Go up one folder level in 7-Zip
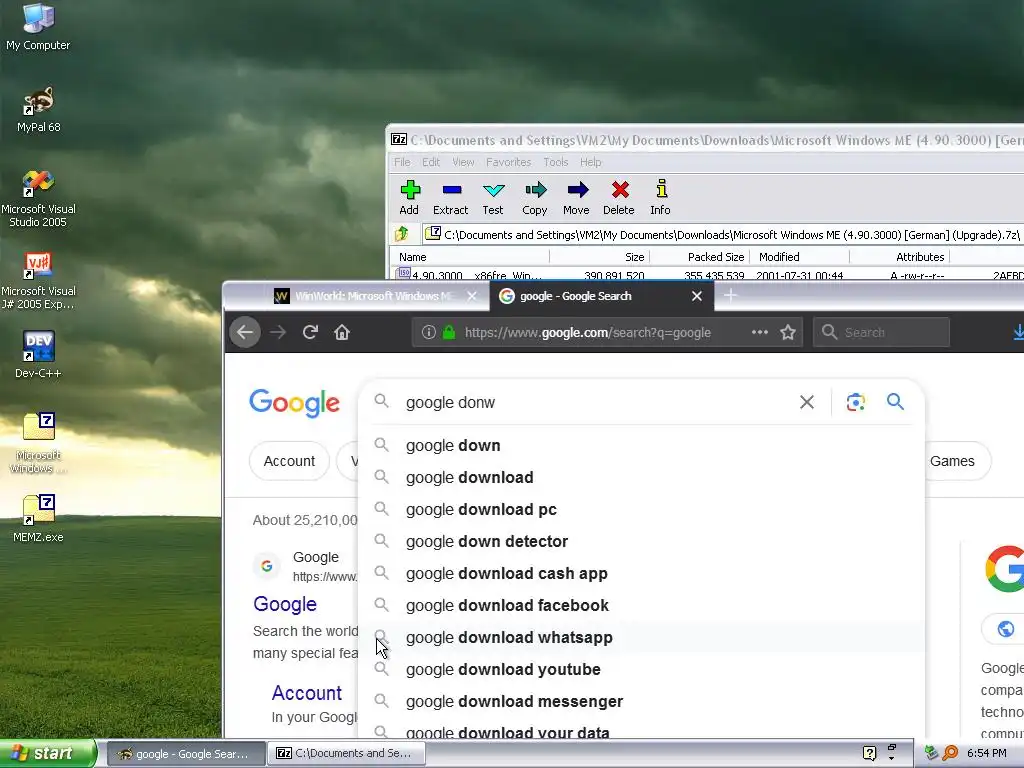 [x=402, y=234]
